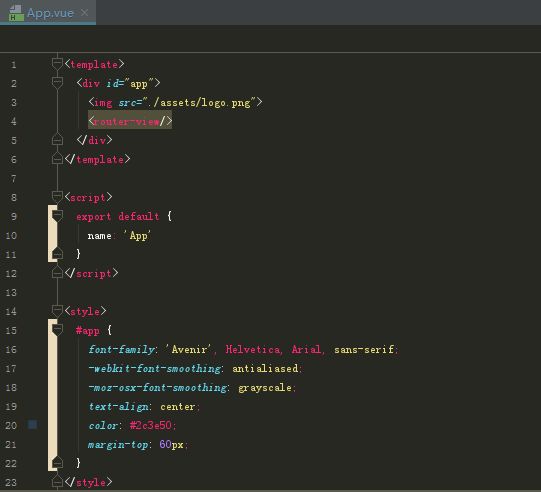Collapse the div id="app" fold marker
This screenshot has height=492, width=541.
pos(57,83)
